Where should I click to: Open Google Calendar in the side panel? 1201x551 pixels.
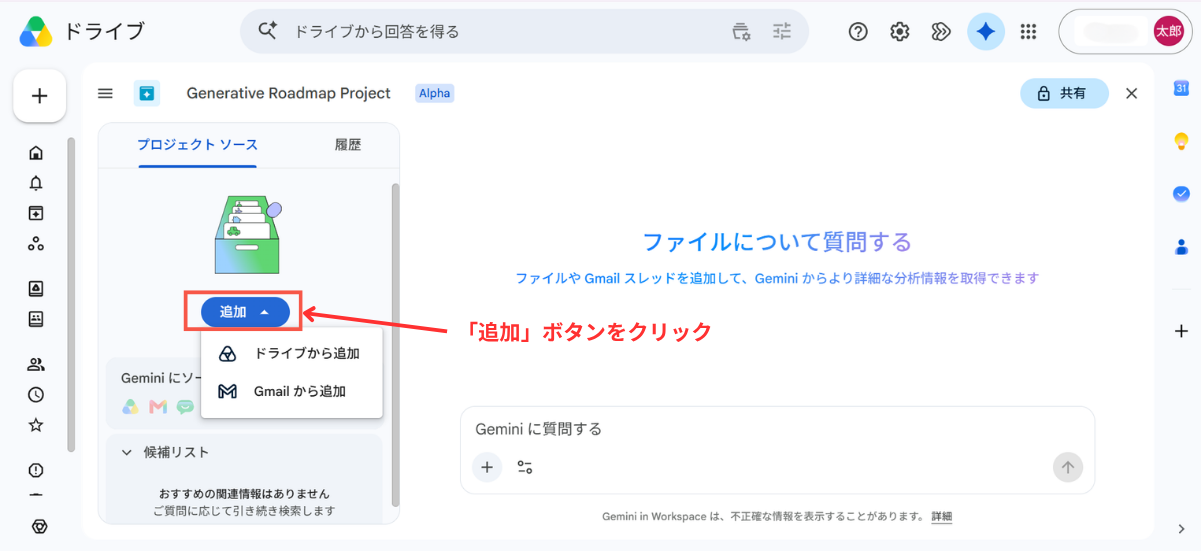[x=1181, y=88]
